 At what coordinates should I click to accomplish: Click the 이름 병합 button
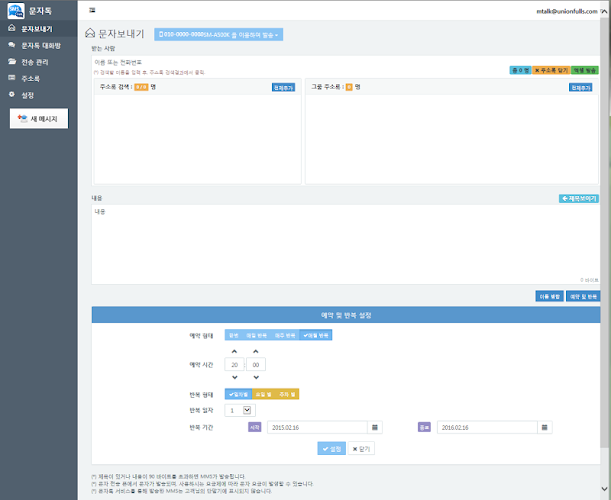(549, 296)
